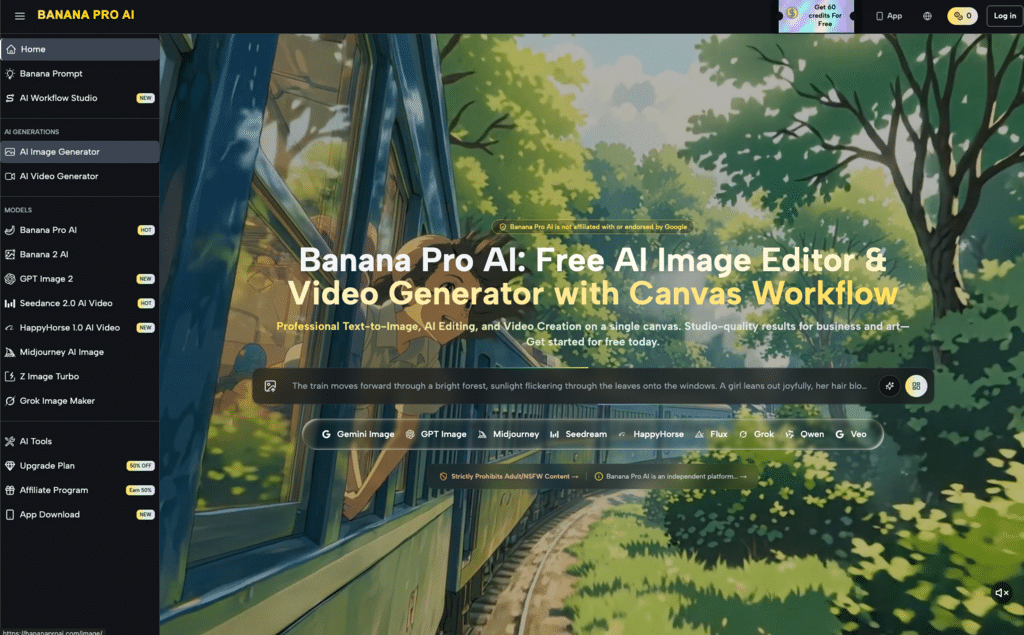
Task: Open the Strictly Prohibits Adult/NSFW Content link
Action: [x=509, y=477]
